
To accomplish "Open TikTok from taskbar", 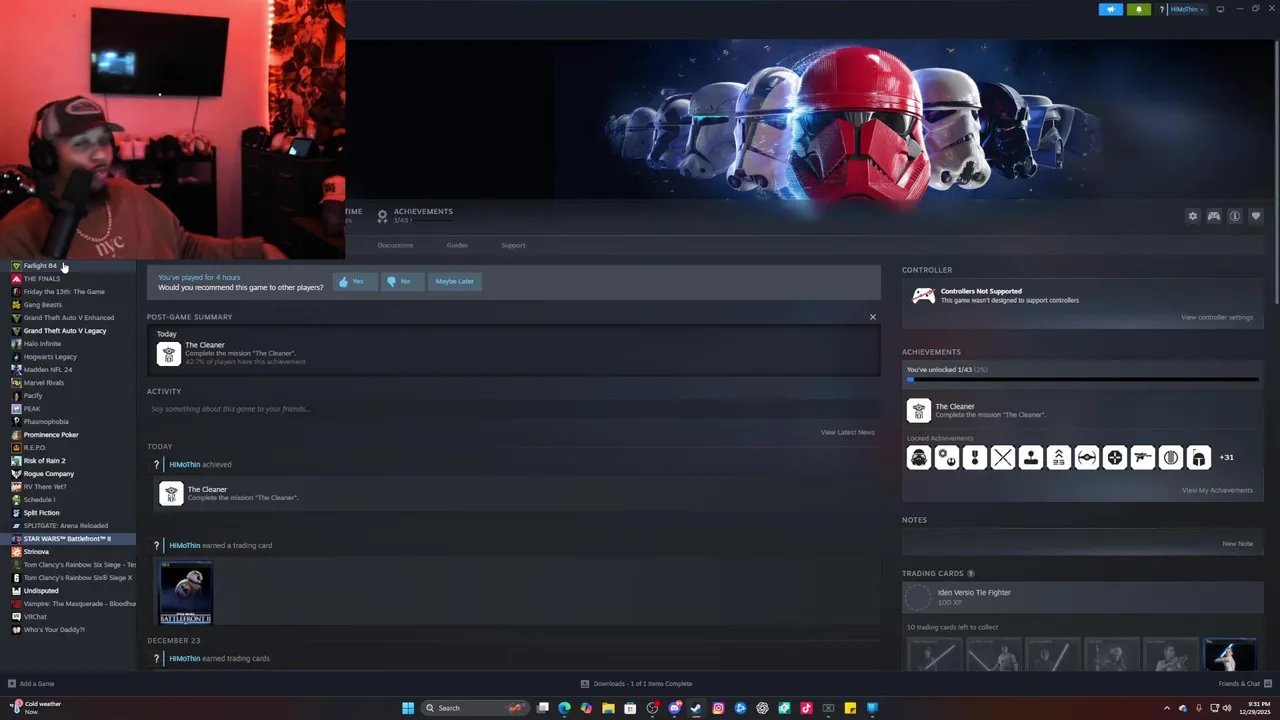I will [806, 708].
